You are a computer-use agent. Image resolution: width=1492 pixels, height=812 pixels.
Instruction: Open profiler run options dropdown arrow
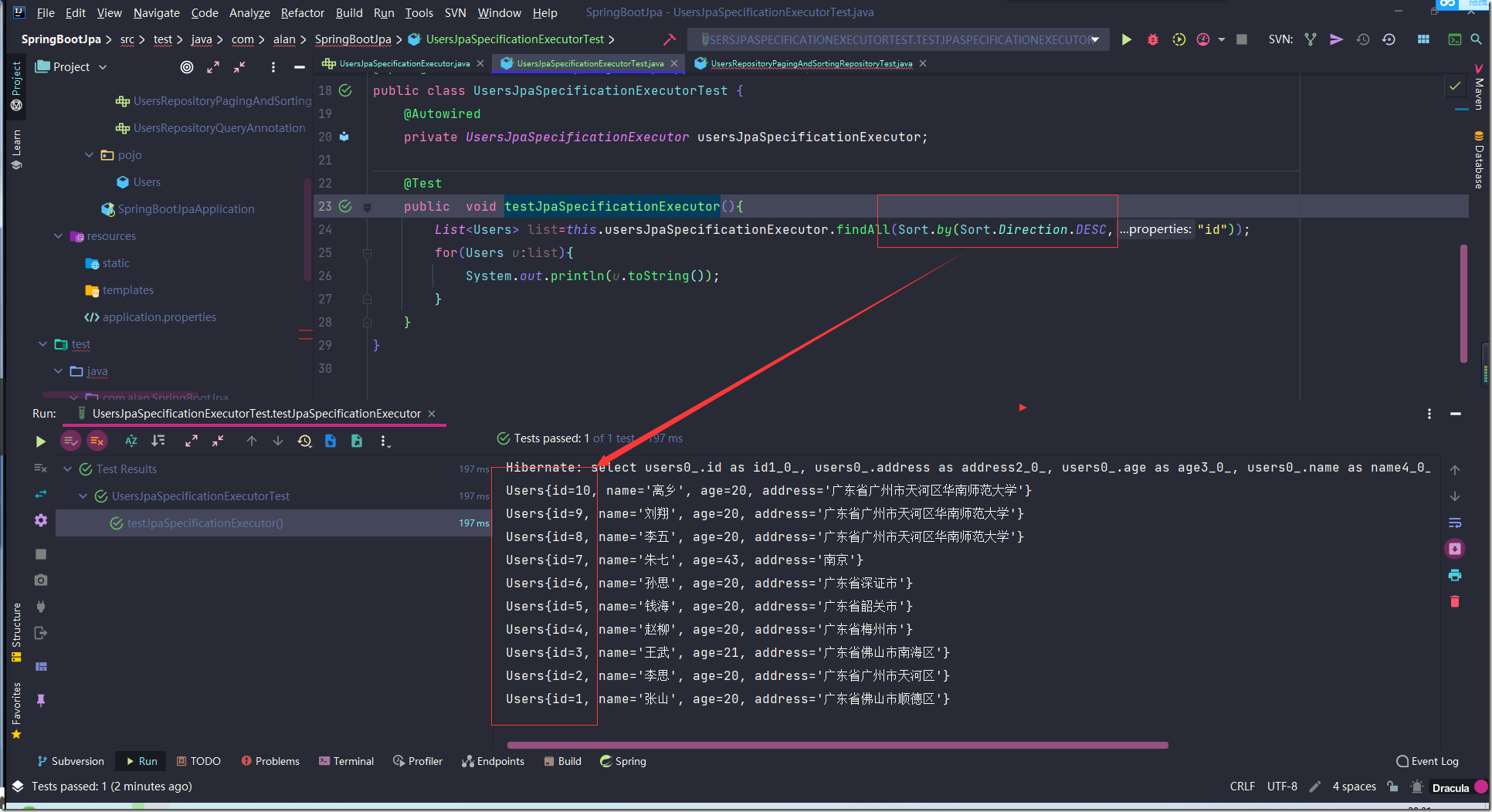(x=1222, y=39)
